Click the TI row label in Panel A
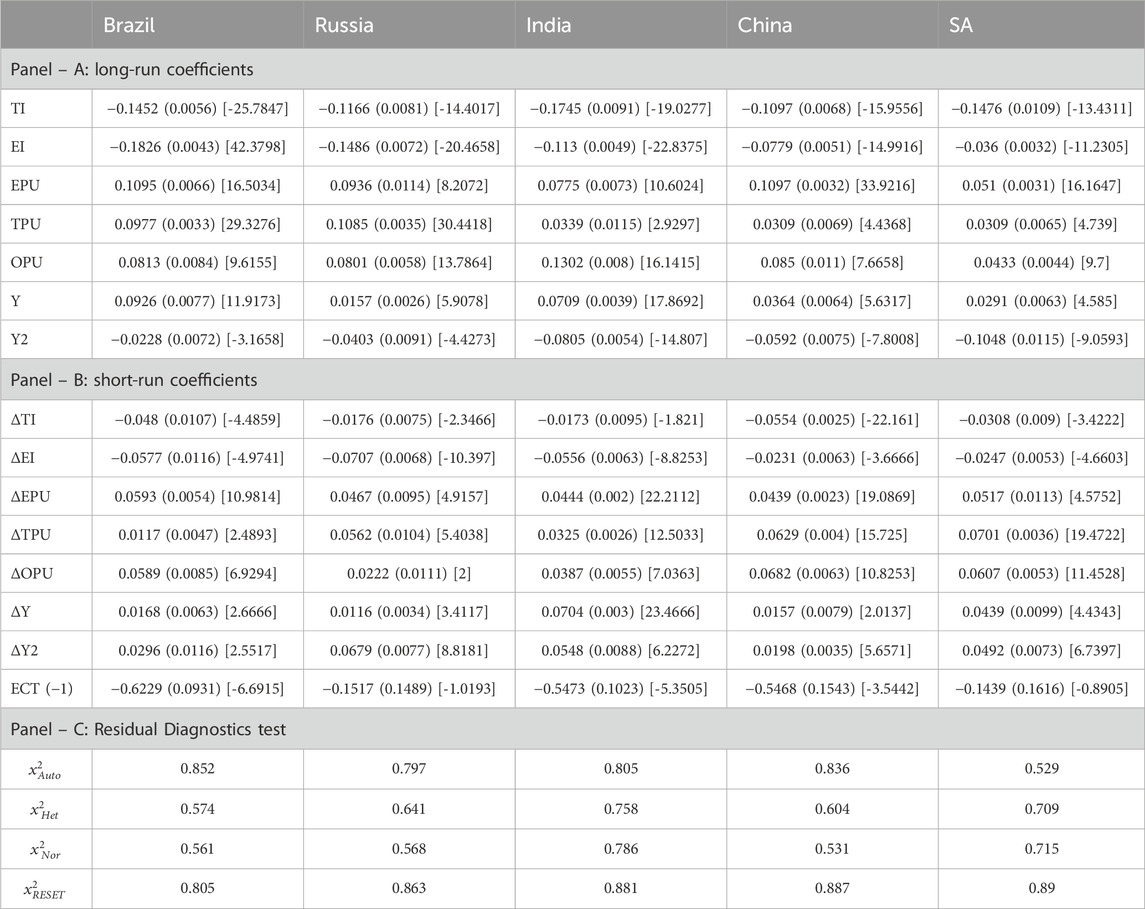Screen dimensions: 1145x909 click(x=18, y=108)
